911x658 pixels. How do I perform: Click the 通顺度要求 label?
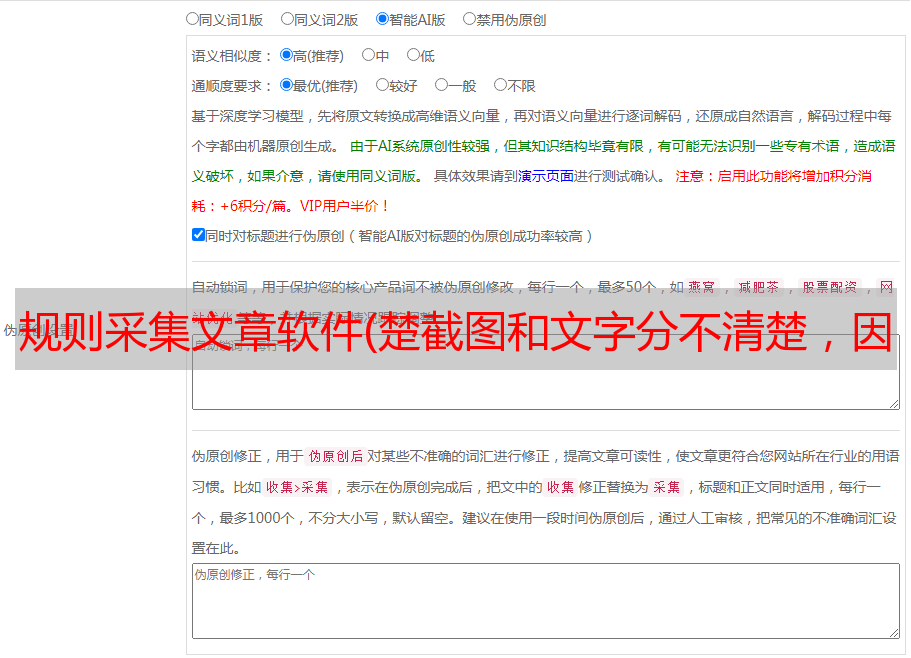(x=232, y=87)
